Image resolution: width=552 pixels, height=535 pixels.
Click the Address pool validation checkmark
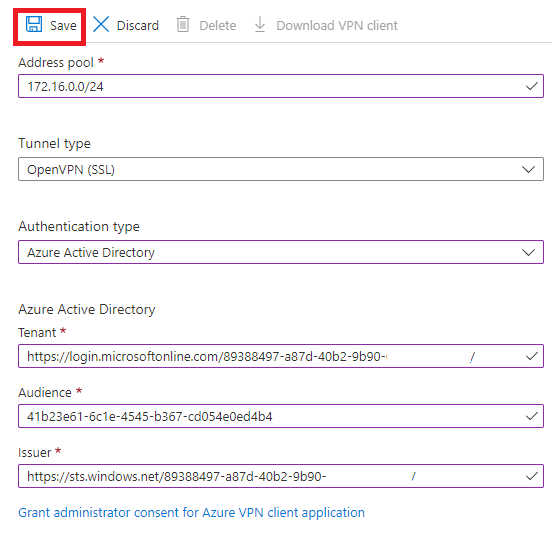click(532, 86)
